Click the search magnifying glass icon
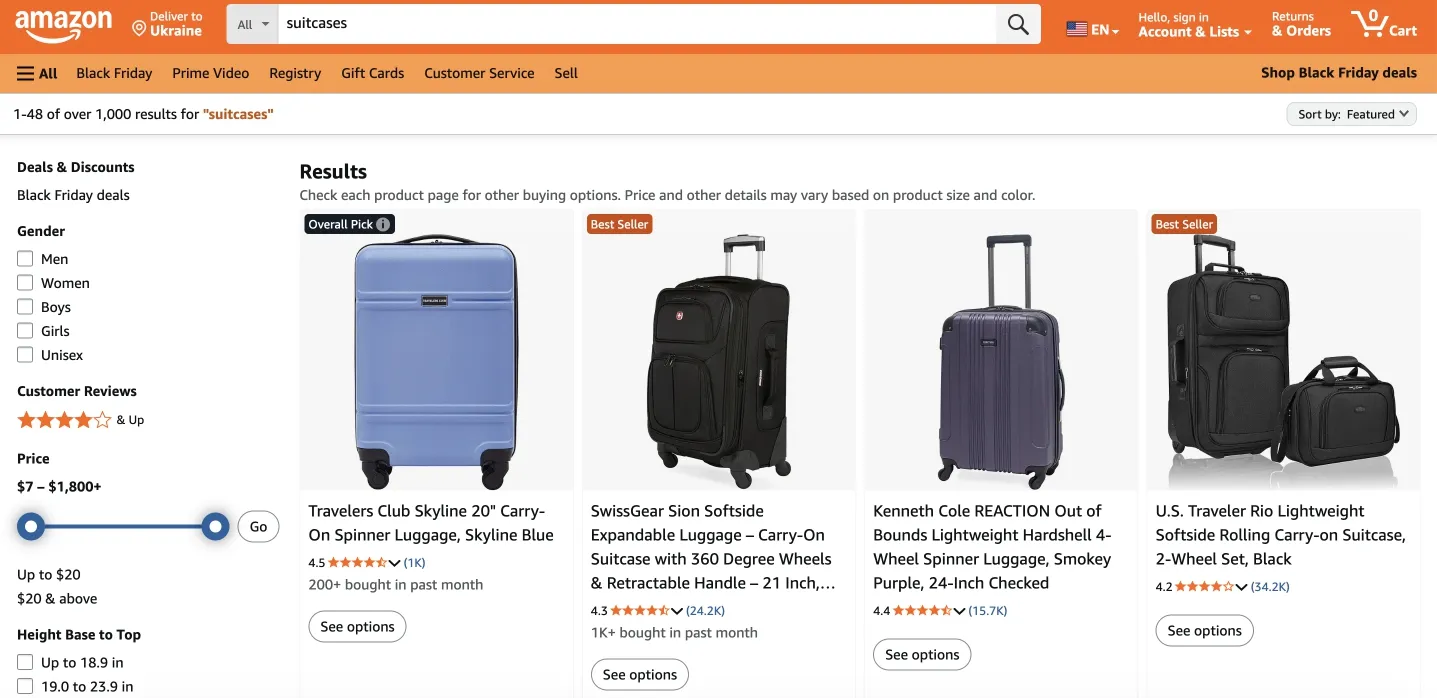 click(x=1017, y=23)
